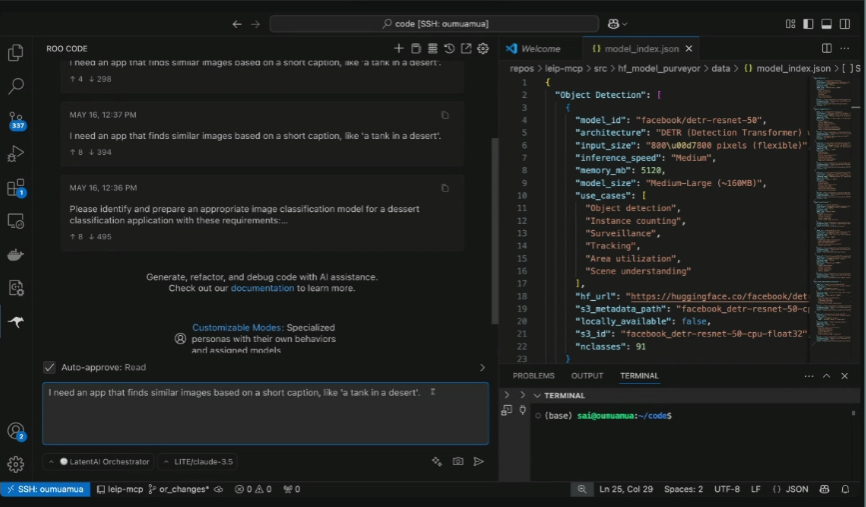Viewport: 866px width, 507px height.
Task: Change UTF-8 encoding in status bar
Action: (727, 489)
